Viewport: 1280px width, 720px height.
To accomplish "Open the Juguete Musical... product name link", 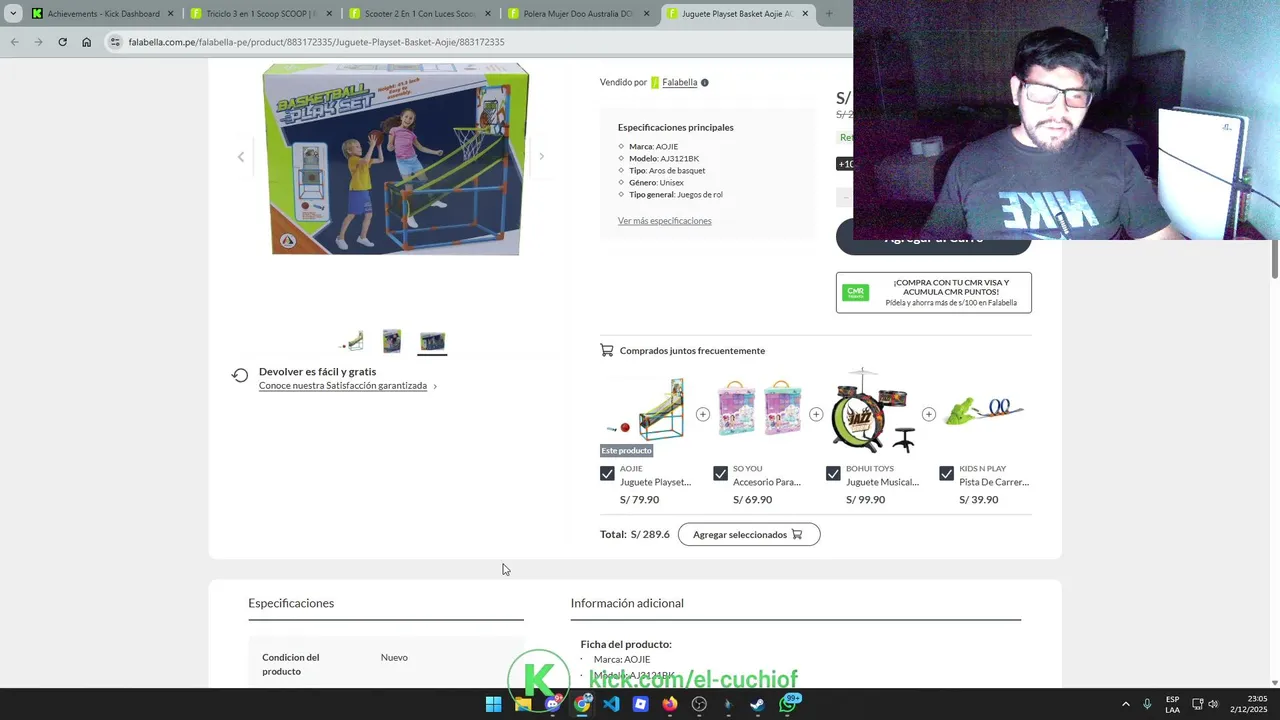I will coord(882,482).
